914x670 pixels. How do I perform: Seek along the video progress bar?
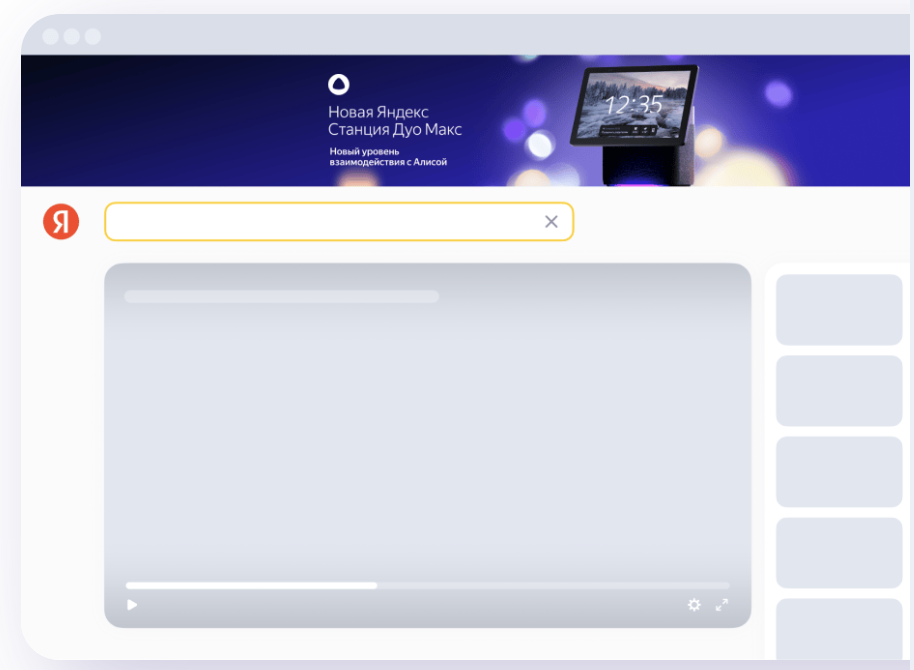[x=427, y=585]
